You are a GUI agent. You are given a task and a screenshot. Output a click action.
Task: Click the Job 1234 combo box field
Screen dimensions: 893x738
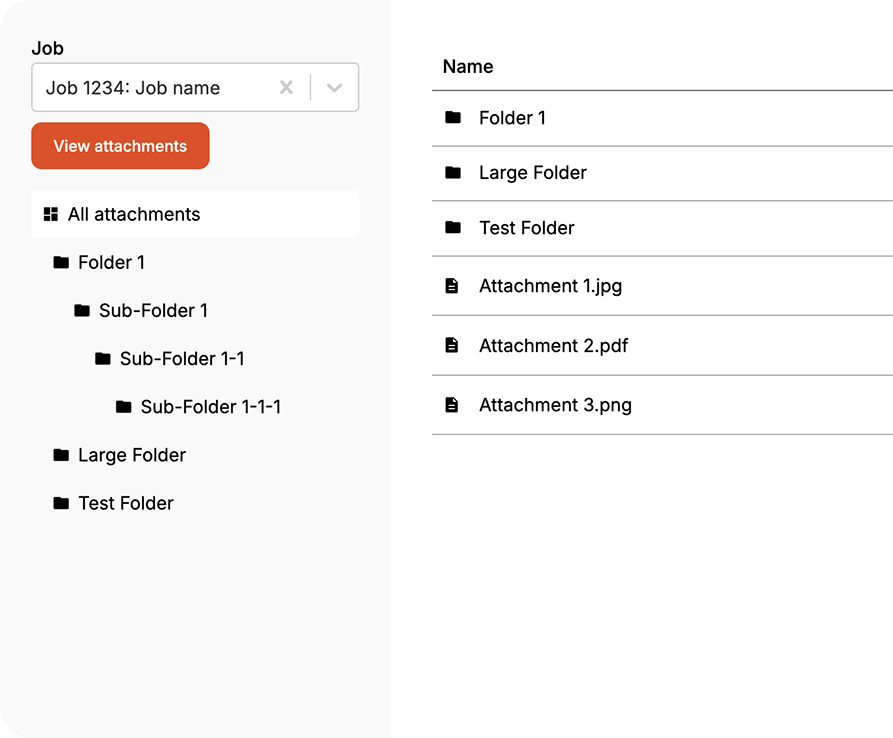[150, 88]
